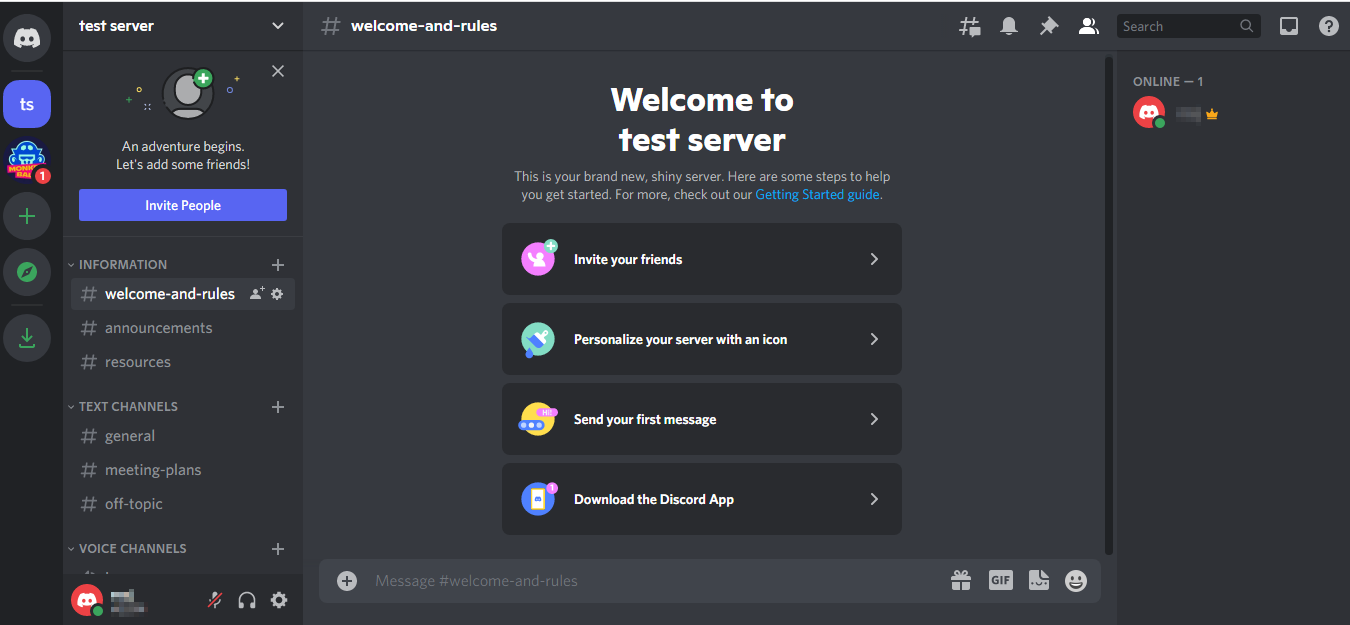This screenshot has height=625, width=1350.
Task: Click the Search input field
Action: click(x=1188, y=26)
